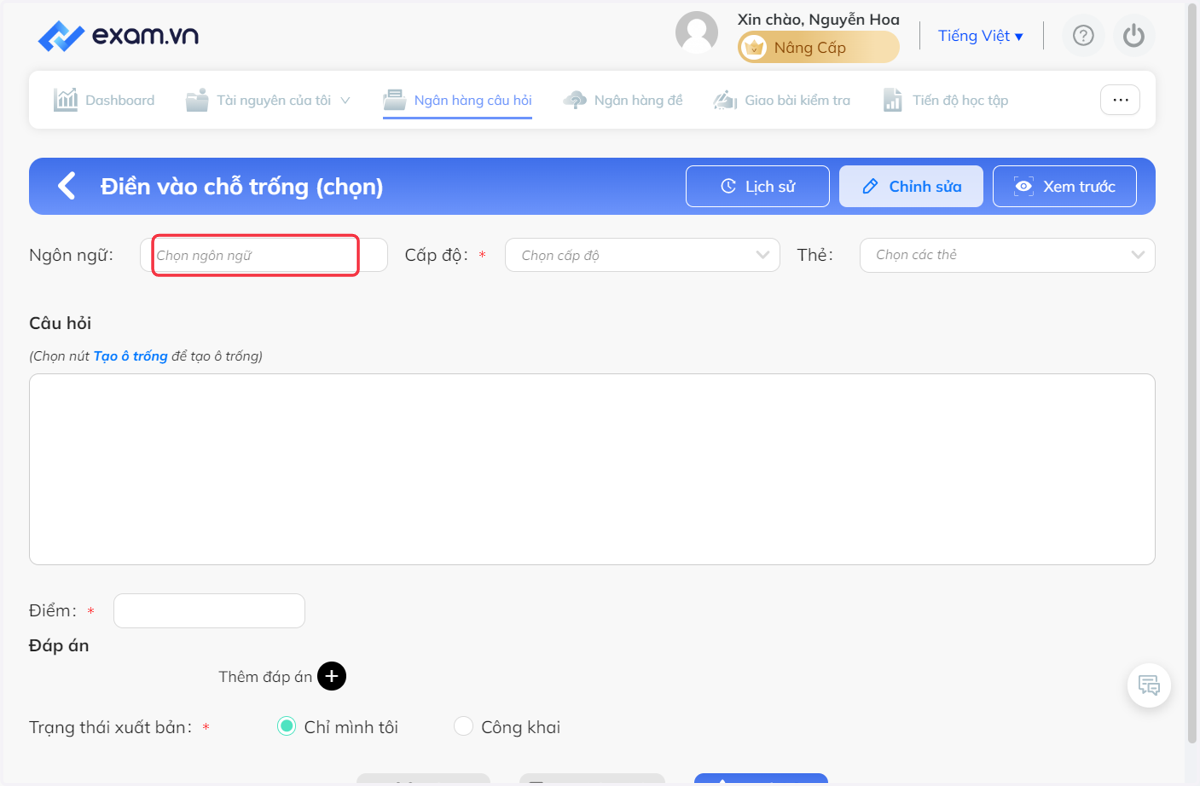Click the Tạo ô trống link

(130, 356)
